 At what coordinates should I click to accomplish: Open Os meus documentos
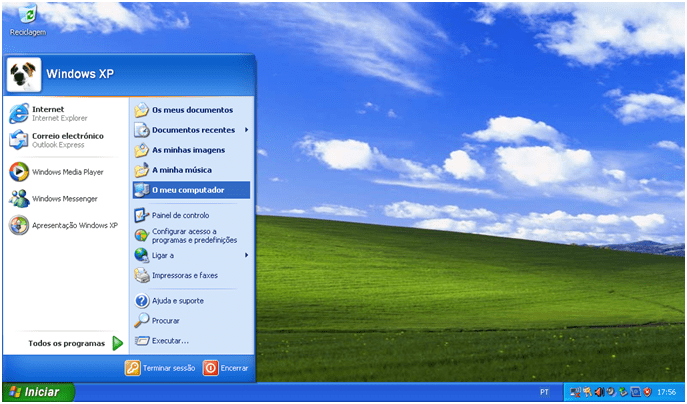[192, 110]
